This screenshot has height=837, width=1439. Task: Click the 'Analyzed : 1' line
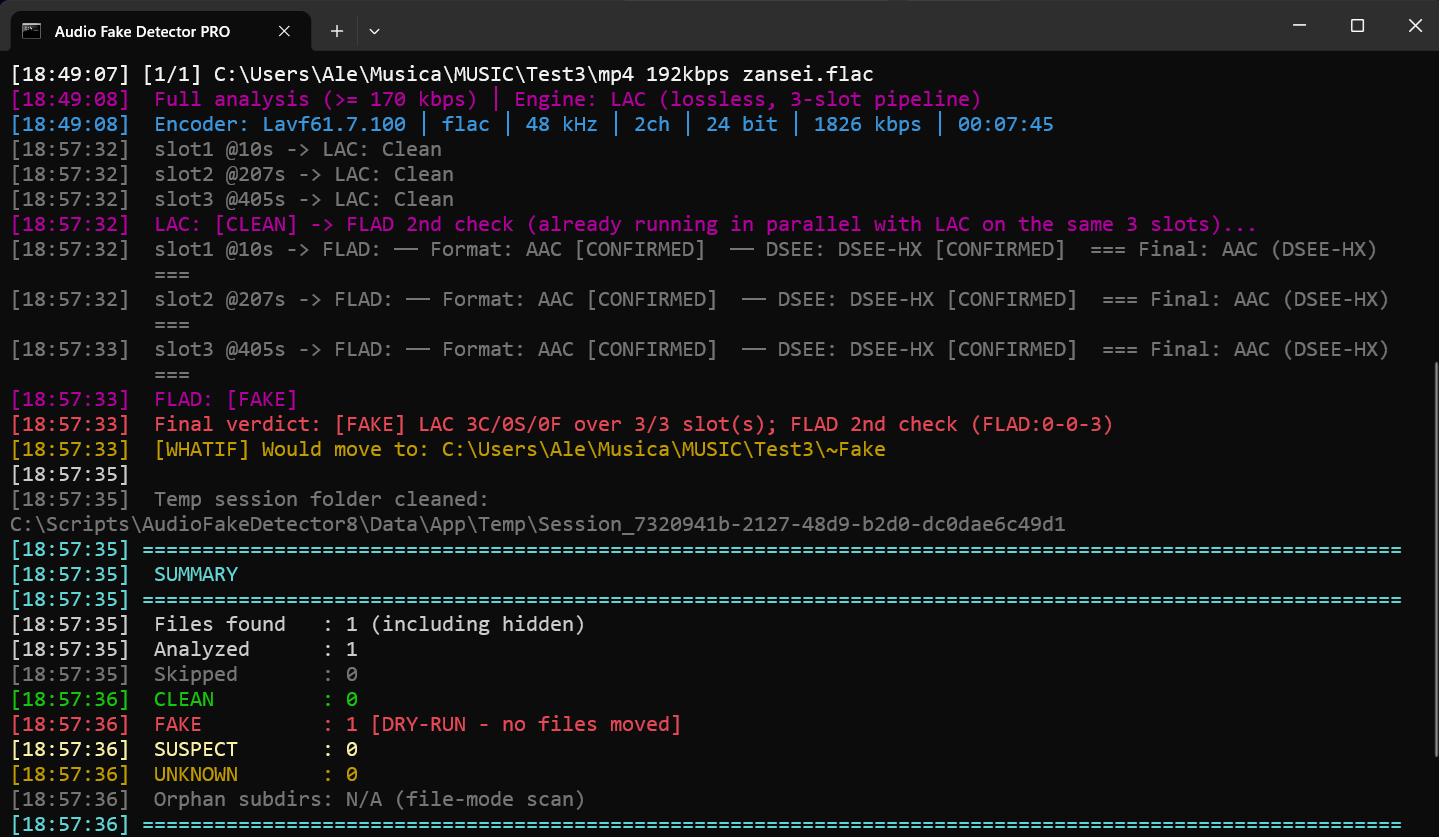184,649
